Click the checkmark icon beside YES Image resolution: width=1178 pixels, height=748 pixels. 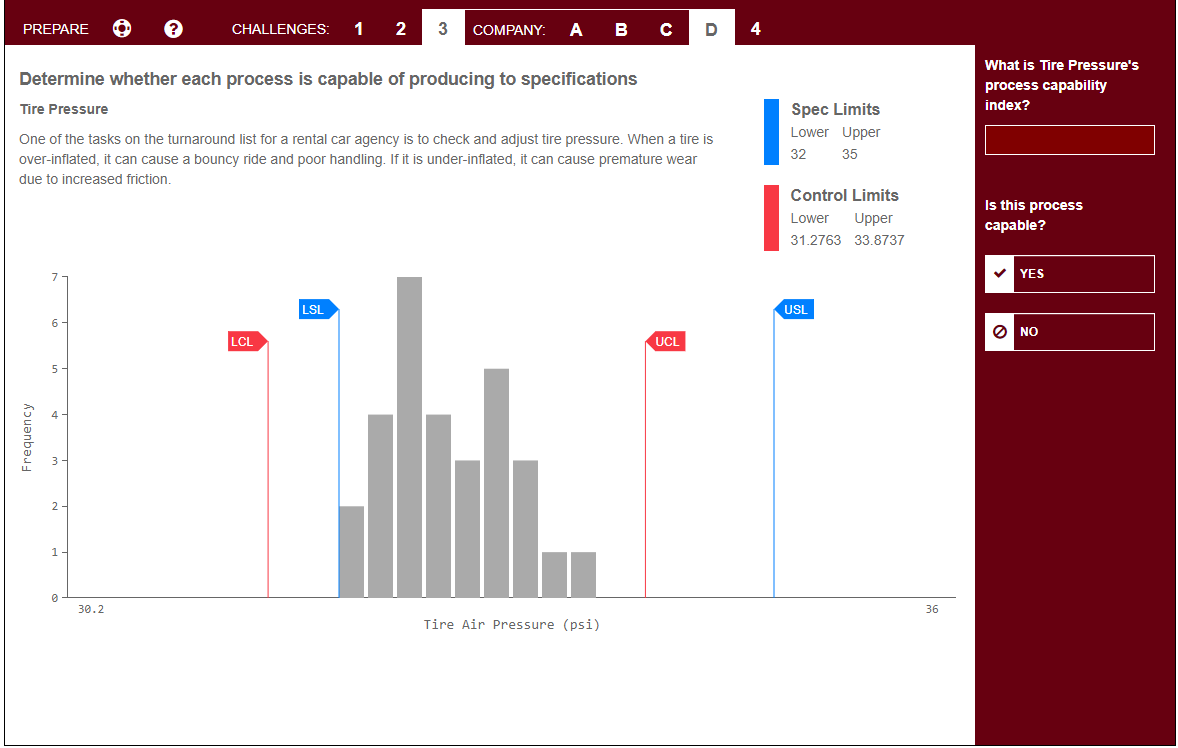point(1000,273)
